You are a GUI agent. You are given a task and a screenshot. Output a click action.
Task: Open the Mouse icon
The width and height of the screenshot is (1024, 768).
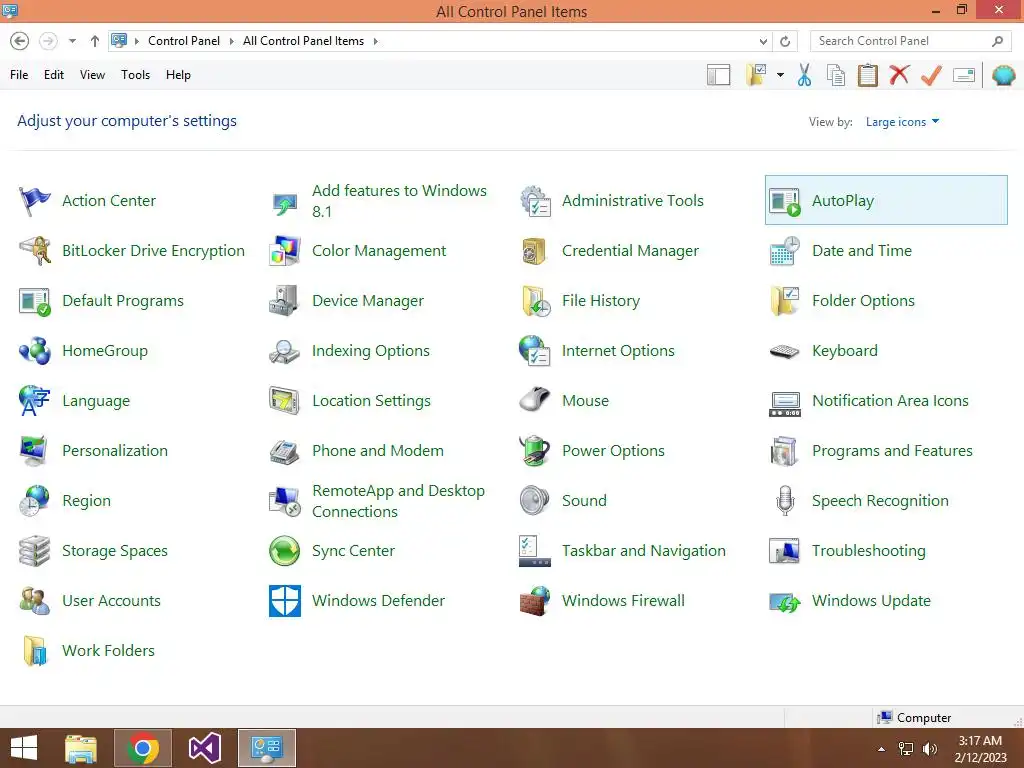point(535,400)
